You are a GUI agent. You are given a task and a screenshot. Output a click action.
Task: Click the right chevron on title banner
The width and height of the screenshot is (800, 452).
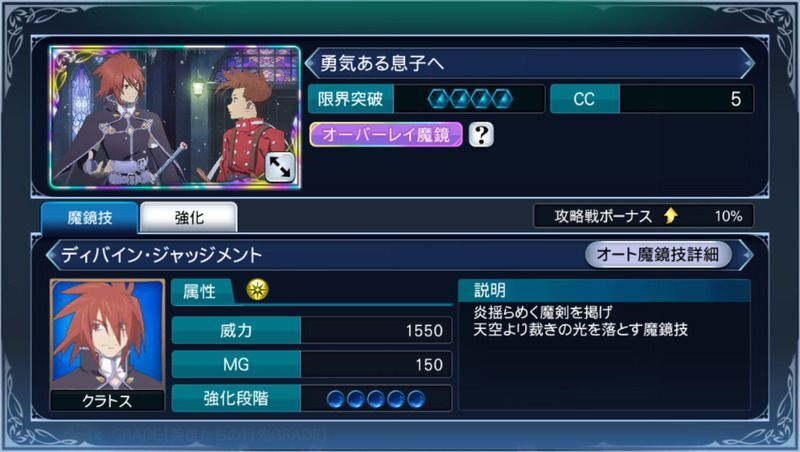747,63
